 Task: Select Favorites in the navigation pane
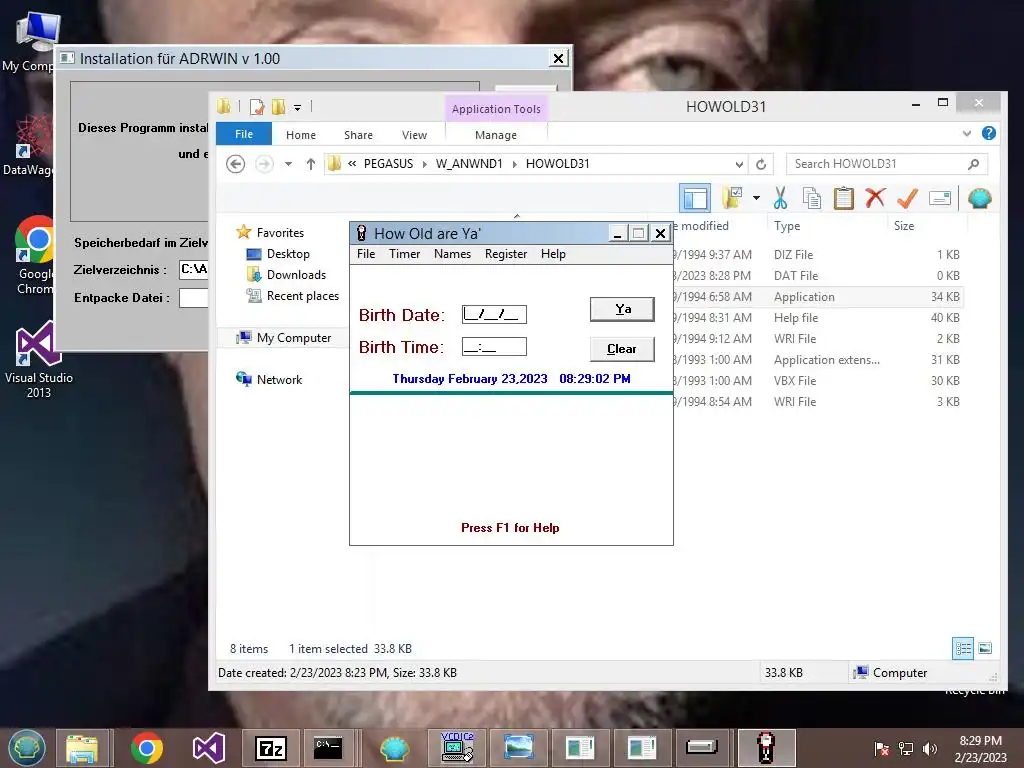pos(280,232)
